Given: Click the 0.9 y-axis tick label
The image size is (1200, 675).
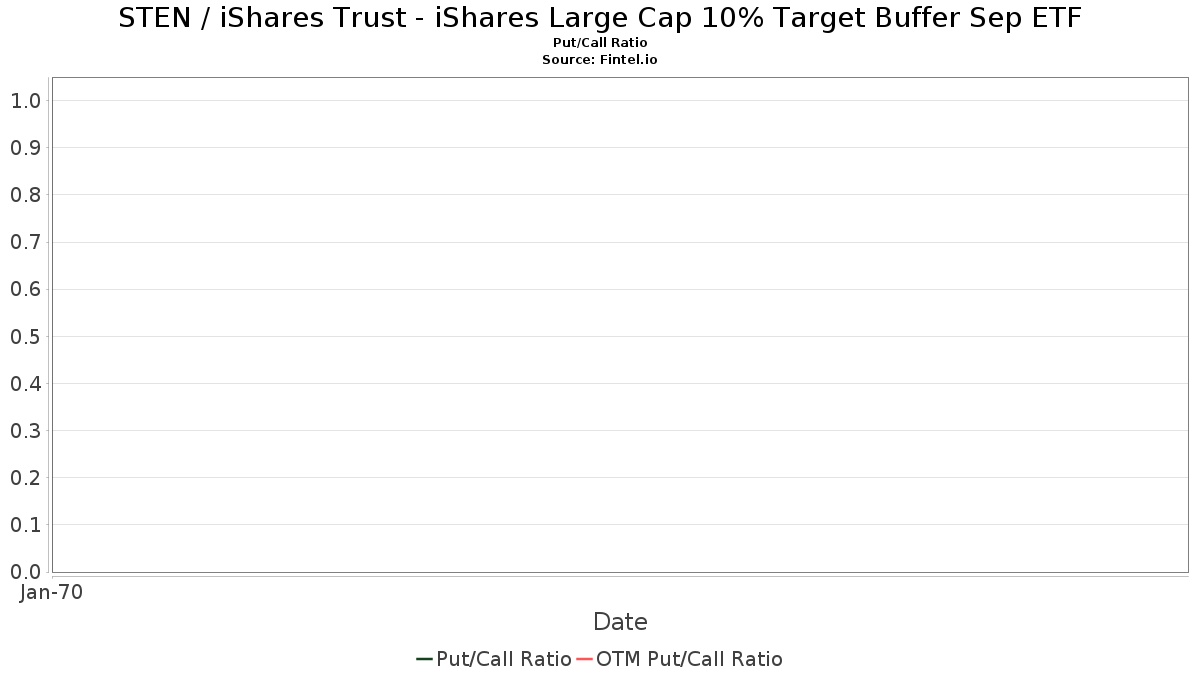Looking at the screenshot, I should coord(25,147).
